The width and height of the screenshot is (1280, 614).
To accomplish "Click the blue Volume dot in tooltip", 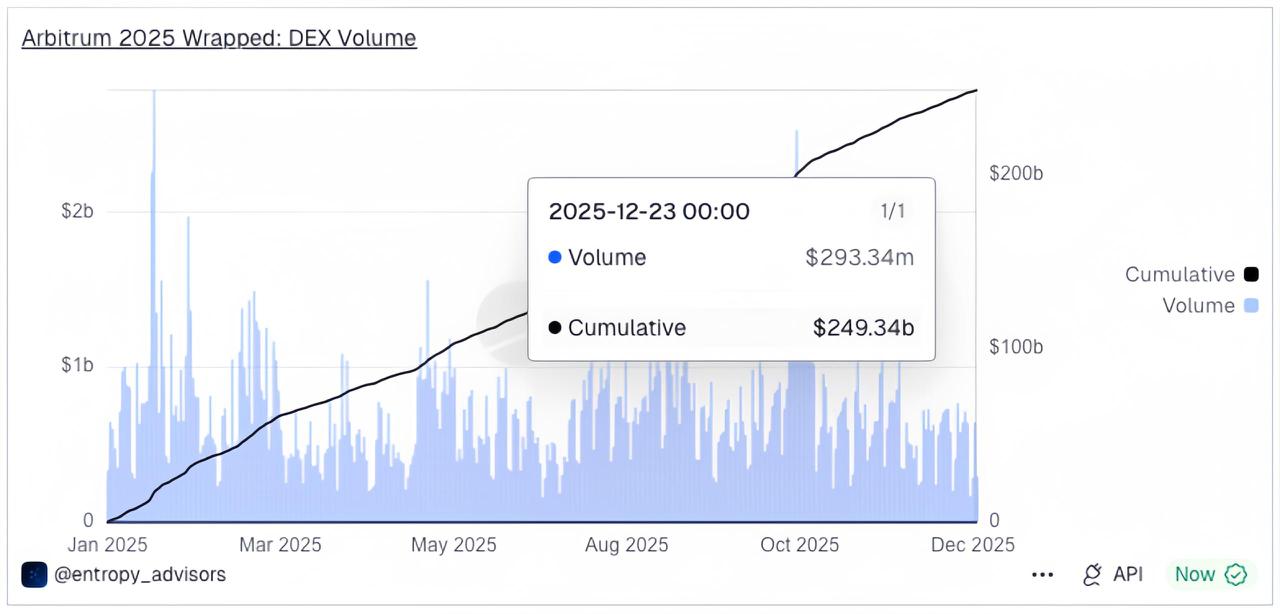I will [x=555, y=258].
